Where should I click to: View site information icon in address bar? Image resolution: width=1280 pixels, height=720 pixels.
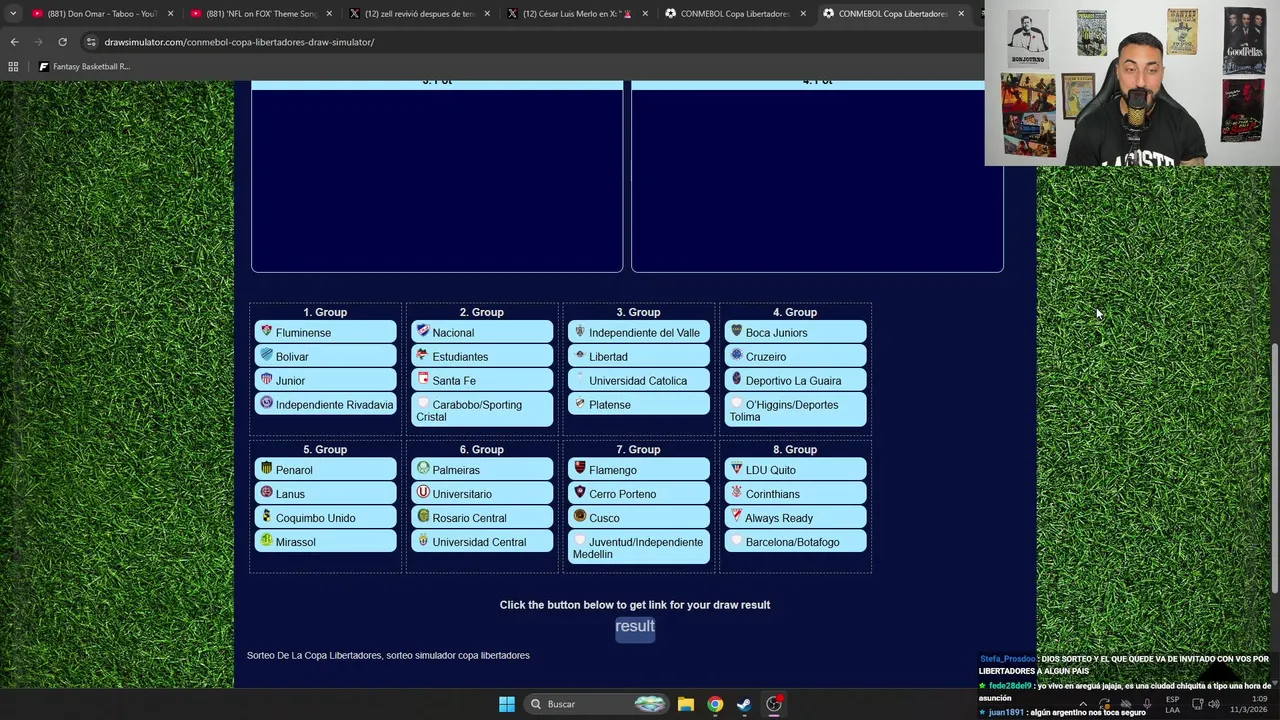[x=91, y=42]
